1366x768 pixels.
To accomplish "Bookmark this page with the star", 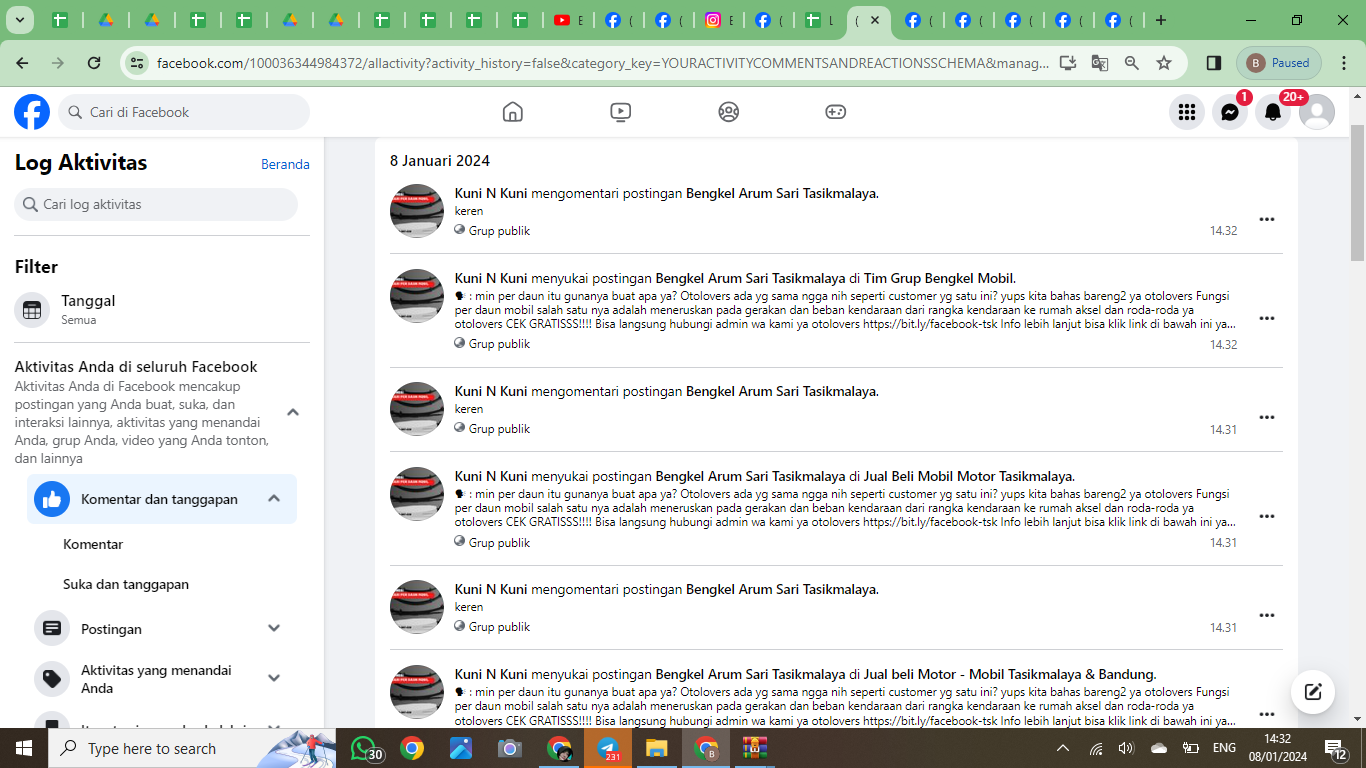I will 1164,63.
